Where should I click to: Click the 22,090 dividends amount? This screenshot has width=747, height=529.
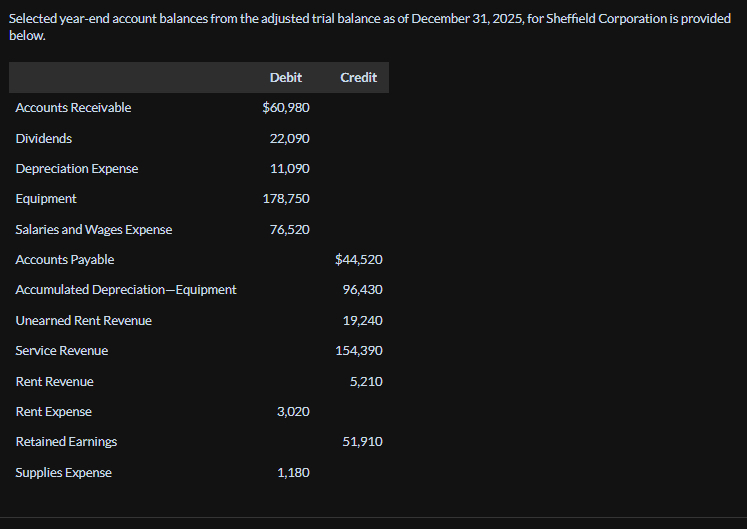coord(289,138)
